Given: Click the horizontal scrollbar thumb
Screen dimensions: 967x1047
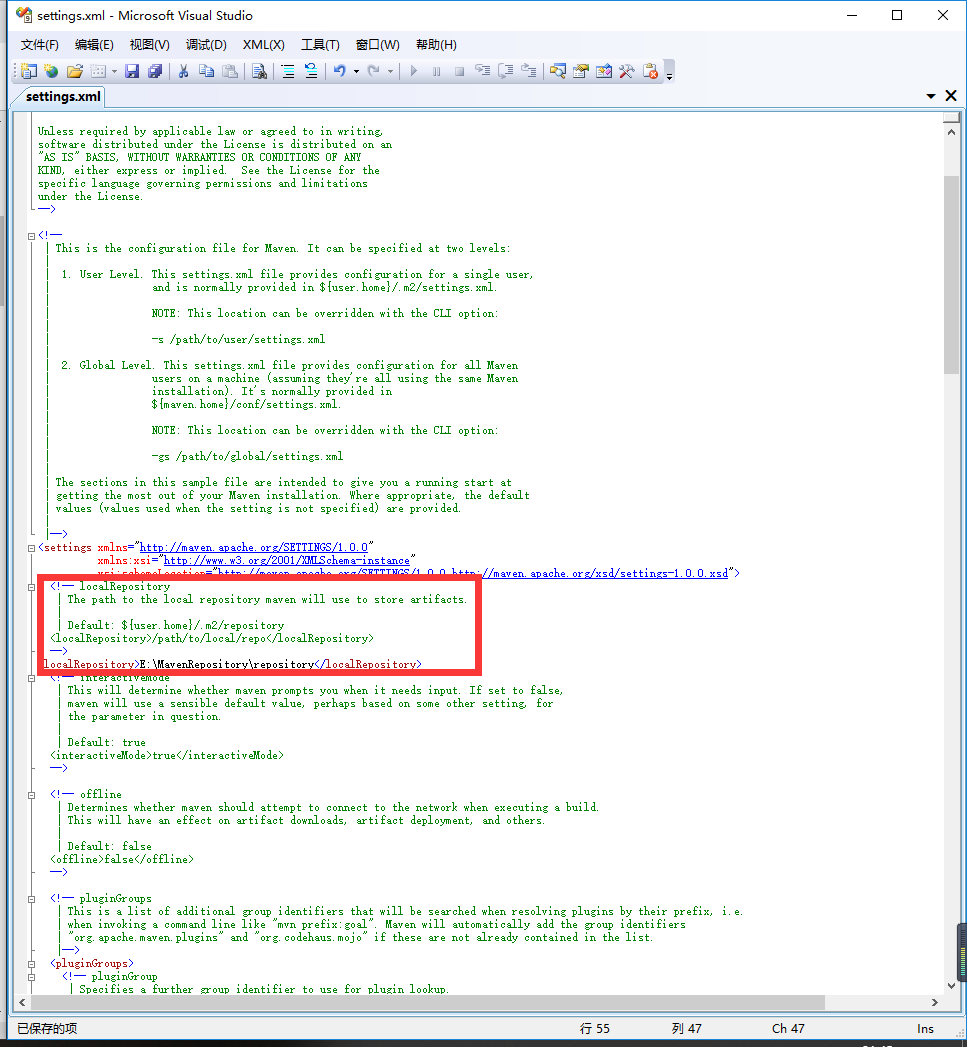Looking at the screenshot, I should (x=428, y=1002).
